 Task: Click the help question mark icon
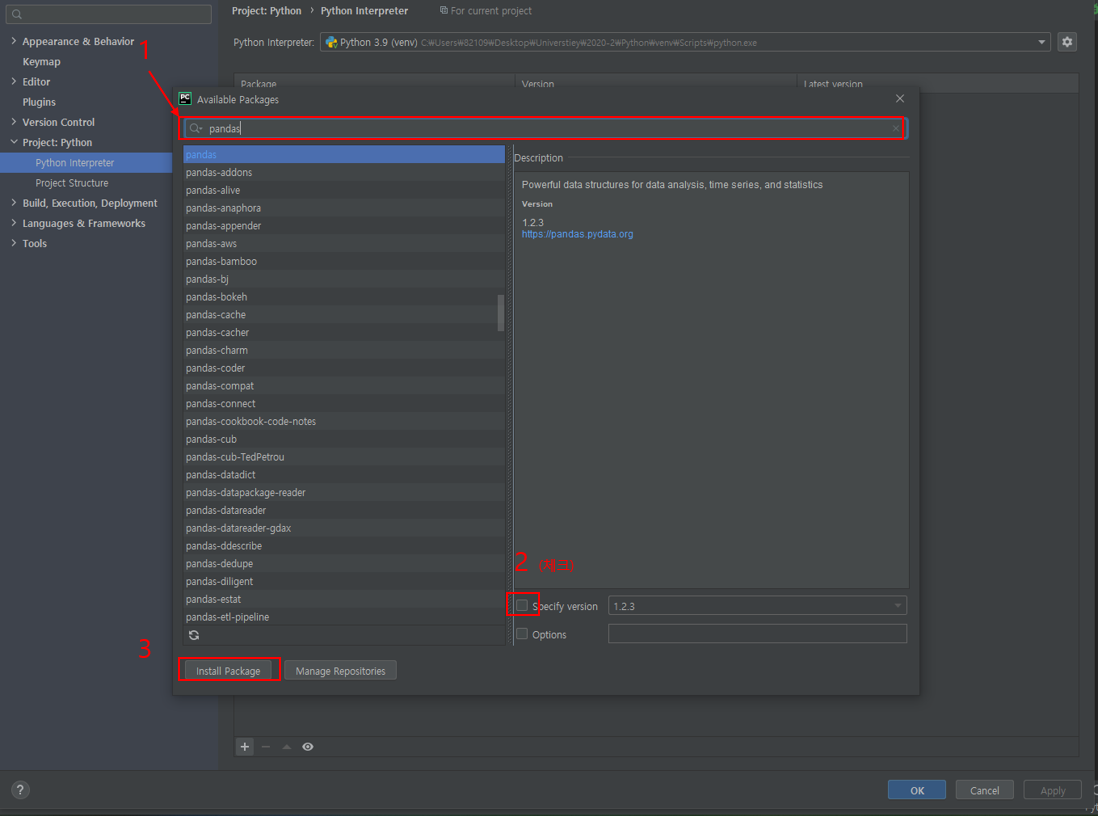tap(20, 790)
